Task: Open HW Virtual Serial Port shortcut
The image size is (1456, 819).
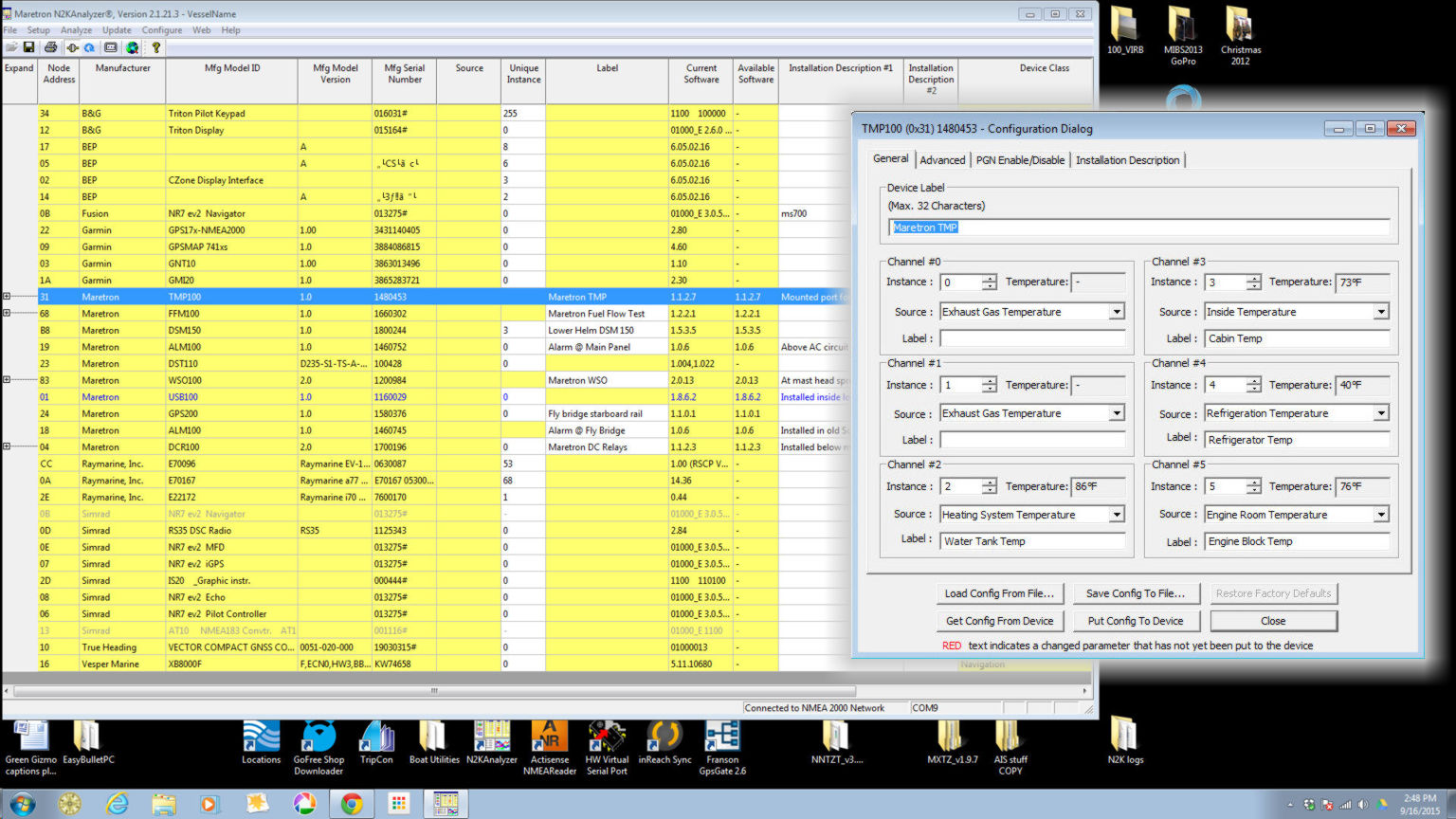Action: 607,747
